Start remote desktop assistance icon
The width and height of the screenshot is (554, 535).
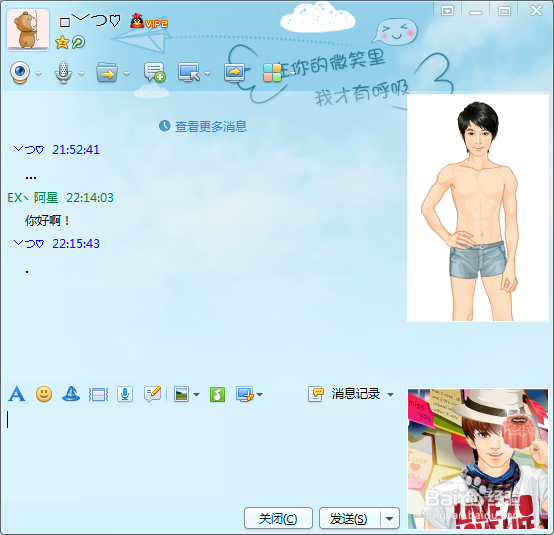[x=189, y=72]
